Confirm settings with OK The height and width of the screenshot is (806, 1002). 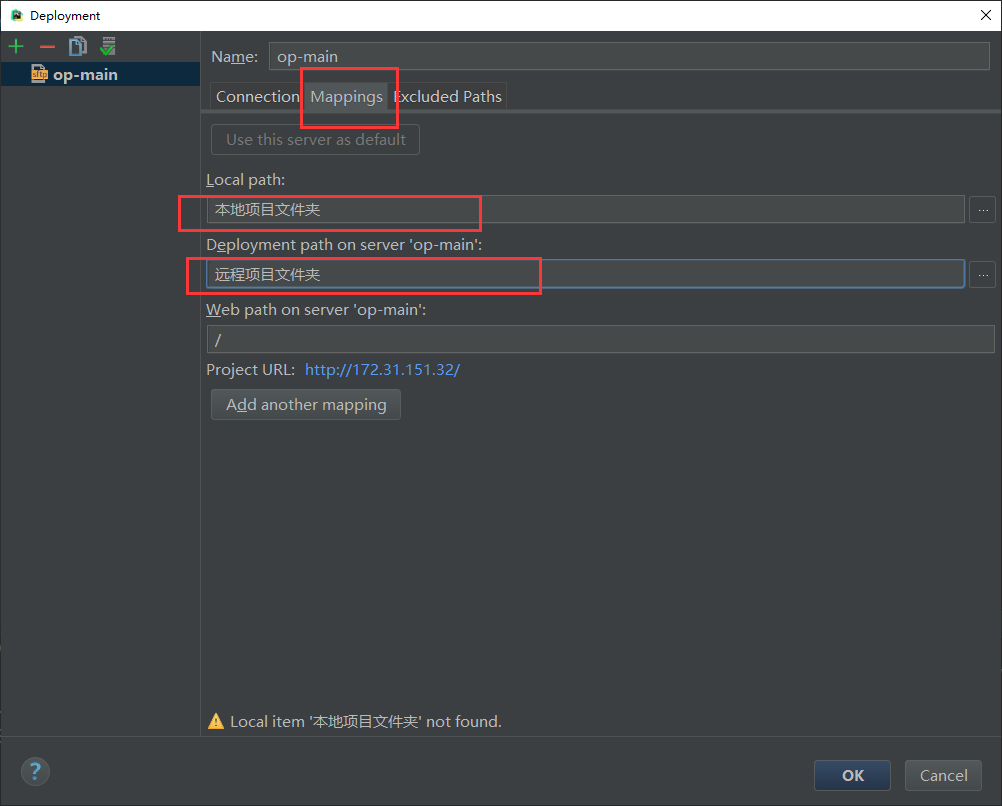(851, 775)
